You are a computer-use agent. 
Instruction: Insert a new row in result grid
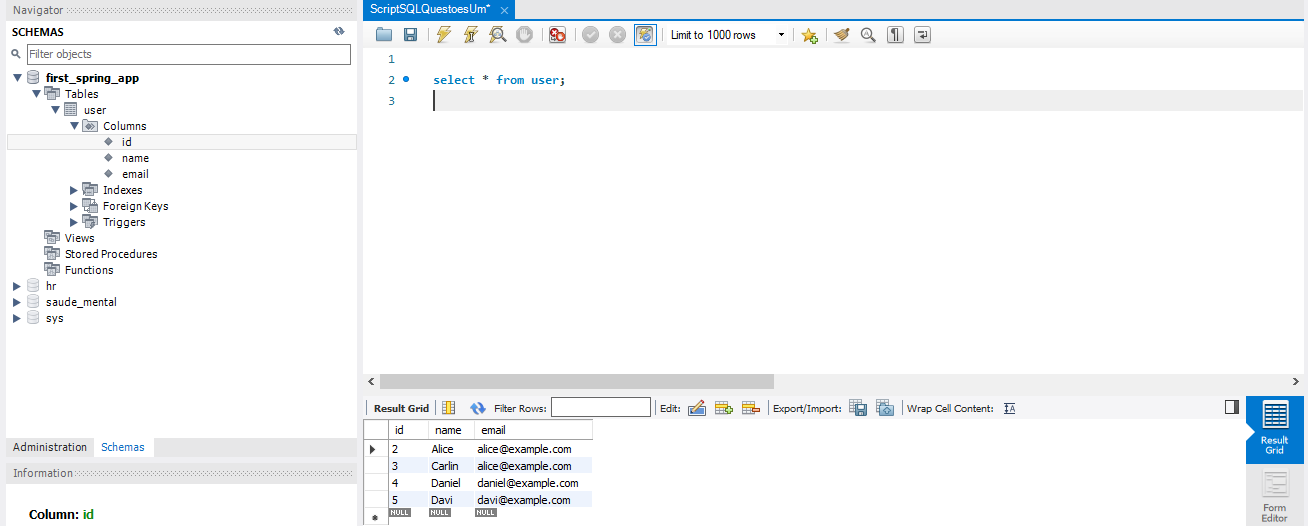click(x=724, y=408)
